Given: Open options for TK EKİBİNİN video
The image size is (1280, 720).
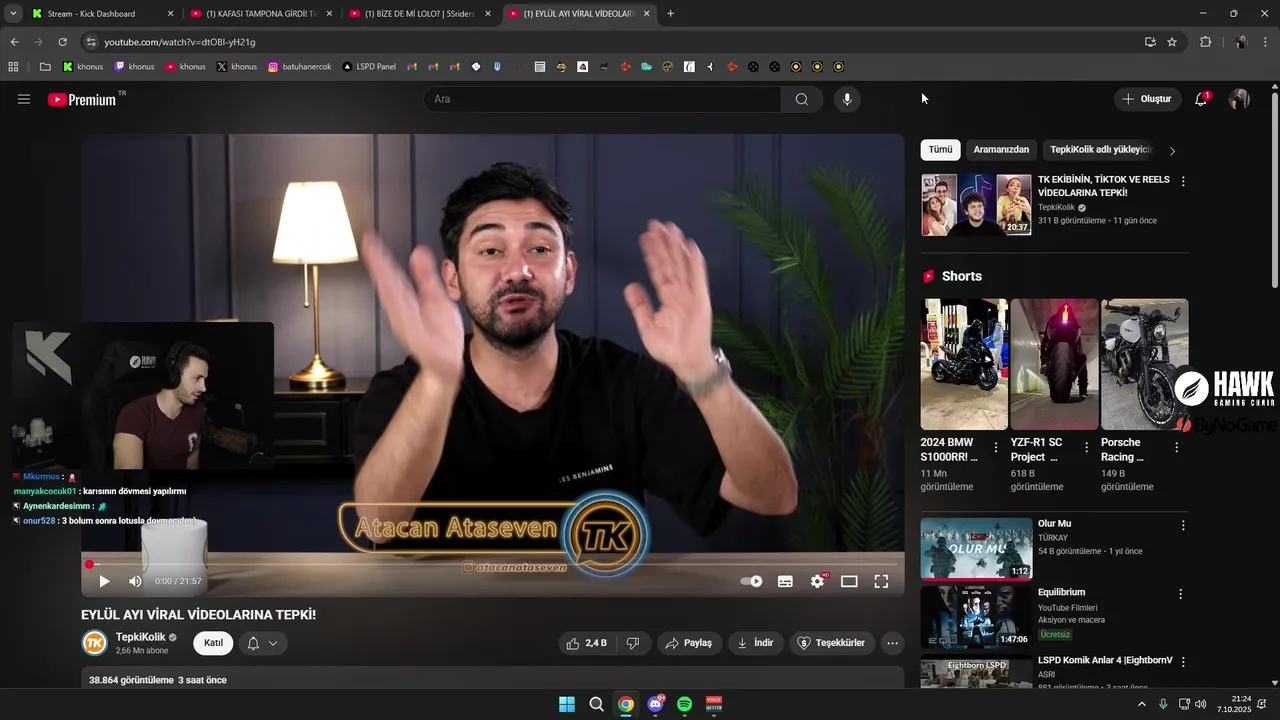Looking at the screenshot, I should [1183, 182].
